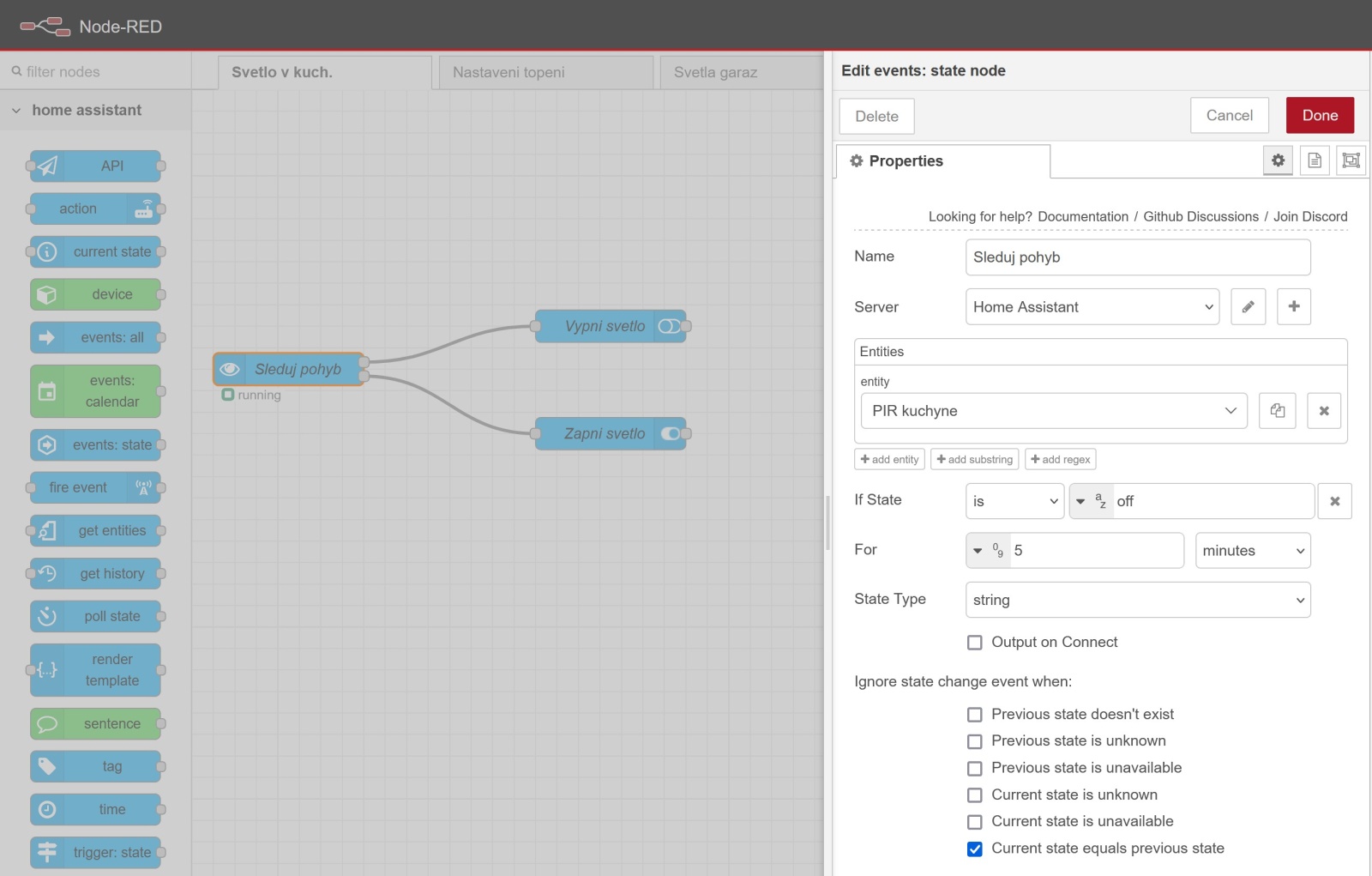Open node settings gear icon
The image size is (1372, 876).
(1278, 160)
